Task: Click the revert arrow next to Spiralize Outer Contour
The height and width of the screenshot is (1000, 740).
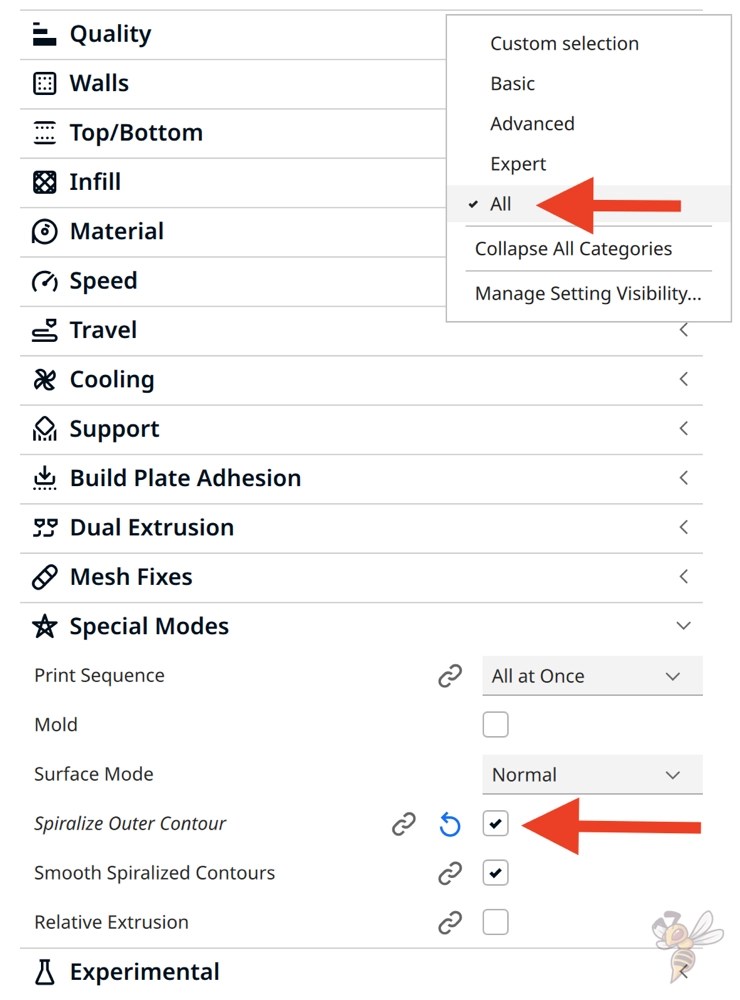Action: (450, 823)
